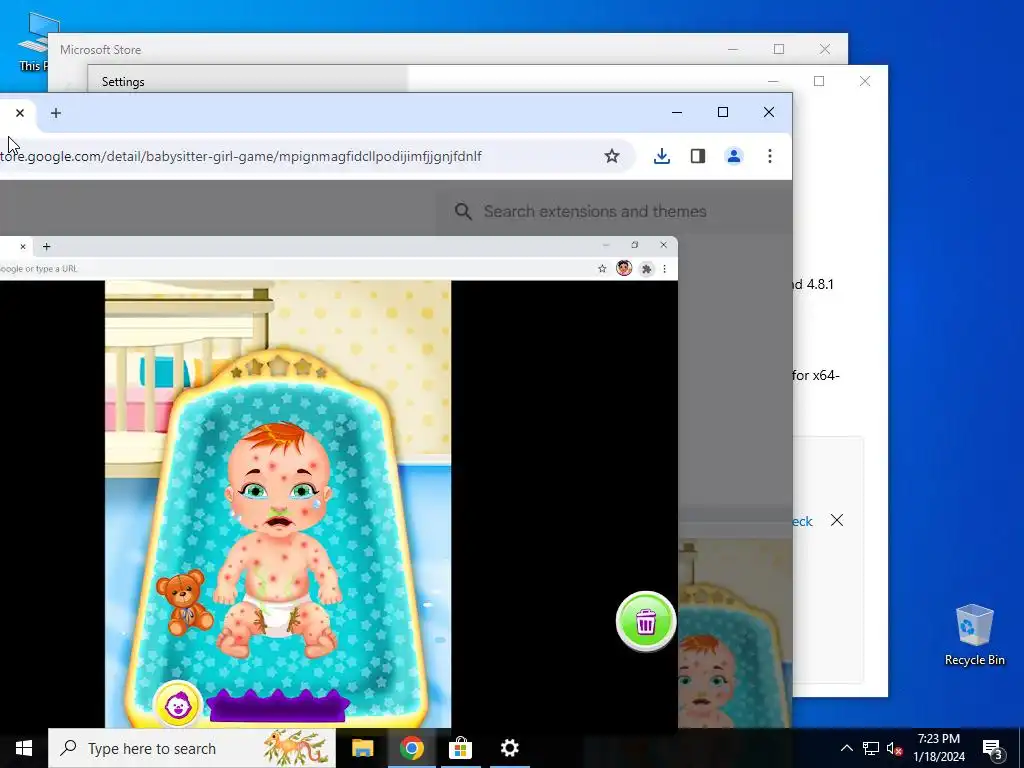Click the Microsoft Store window title
This screenshot has height=768, width=1024.
[101, 50]
